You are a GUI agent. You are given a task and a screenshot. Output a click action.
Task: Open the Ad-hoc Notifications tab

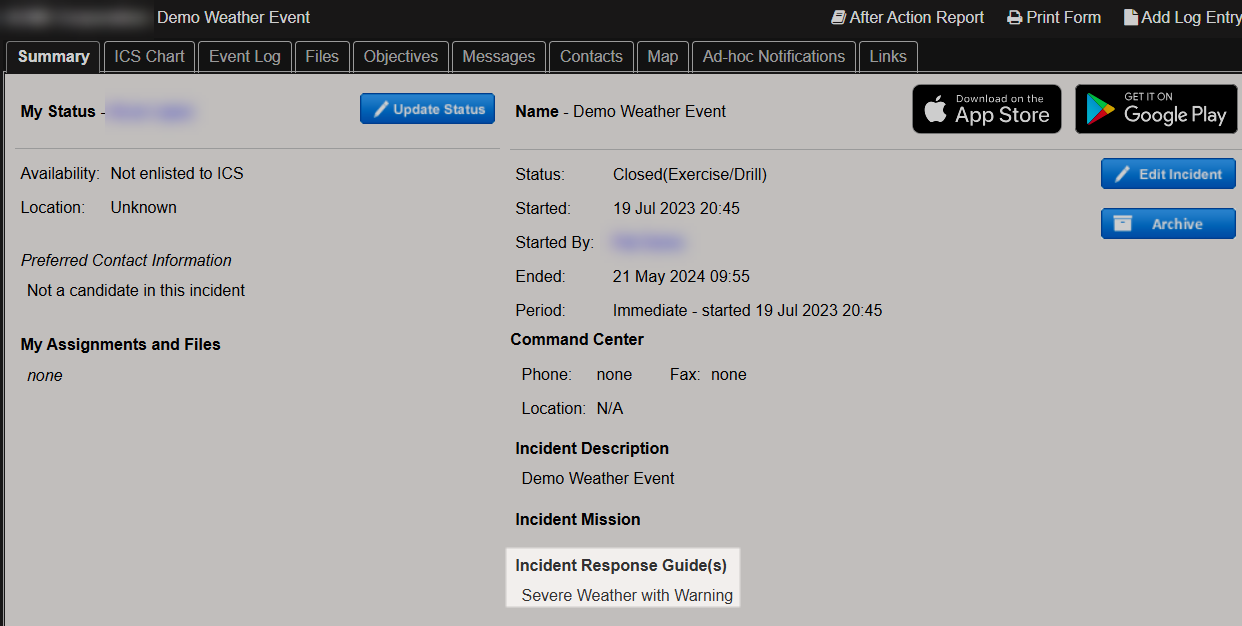click(x=773, y=57)
